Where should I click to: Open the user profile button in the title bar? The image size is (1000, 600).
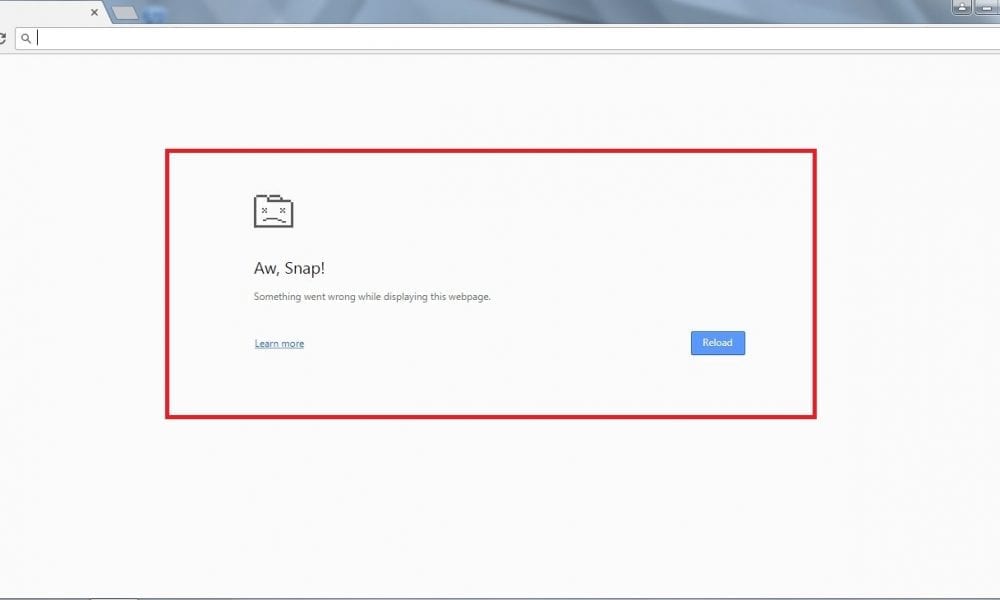click(x=963, y=7)
